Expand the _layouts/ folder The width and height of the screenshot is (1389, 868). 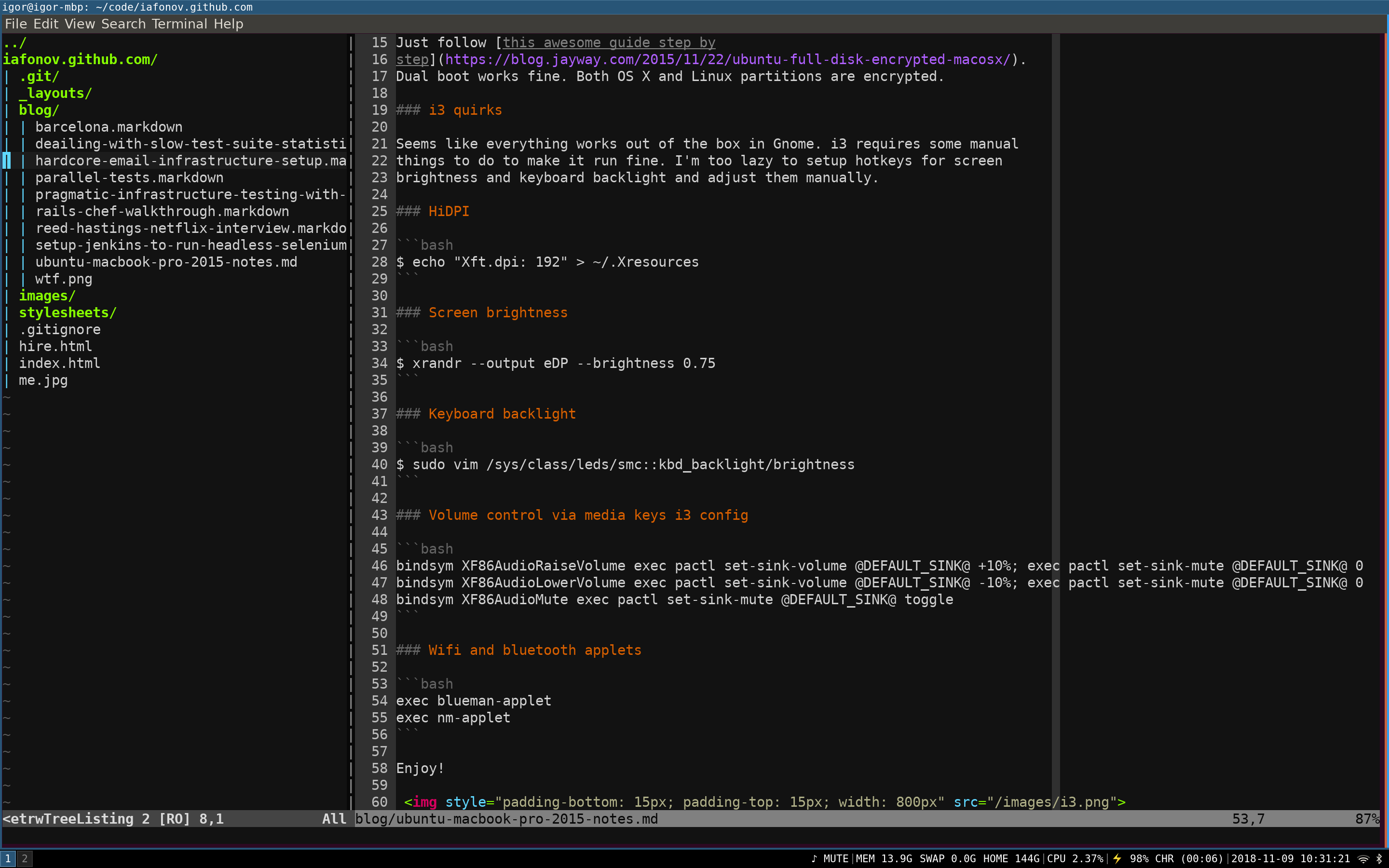[55, 93]
